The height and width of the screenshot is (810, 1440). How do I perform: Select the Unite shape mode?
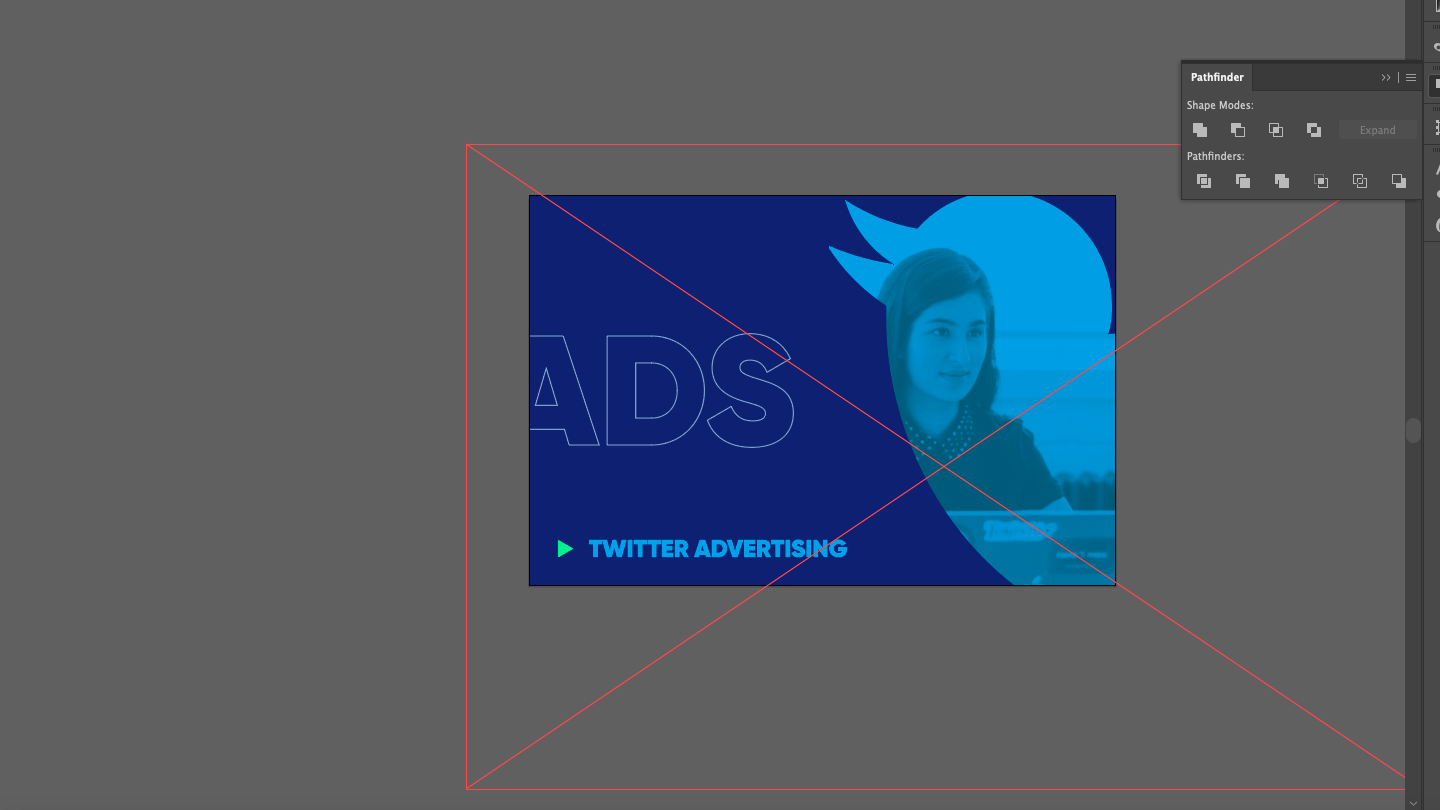pos(1199,130)
